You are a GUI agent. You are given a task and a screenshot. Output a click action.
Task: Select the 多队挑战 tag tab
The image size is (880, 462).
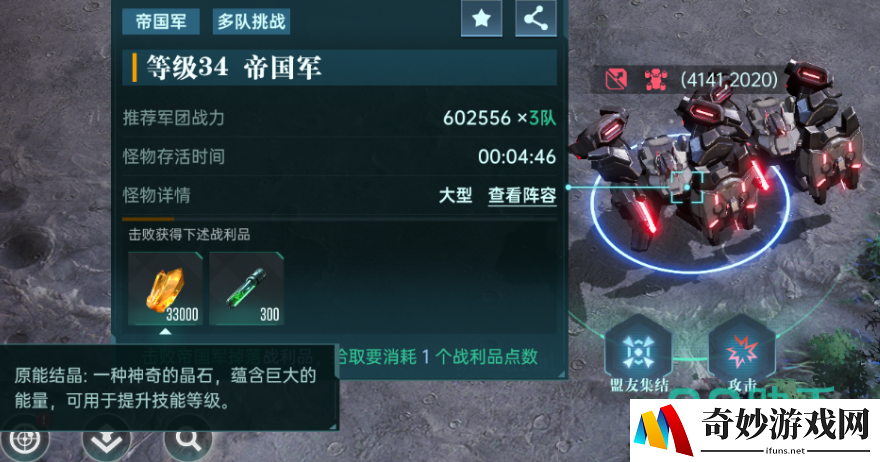[x=251, y=21]
